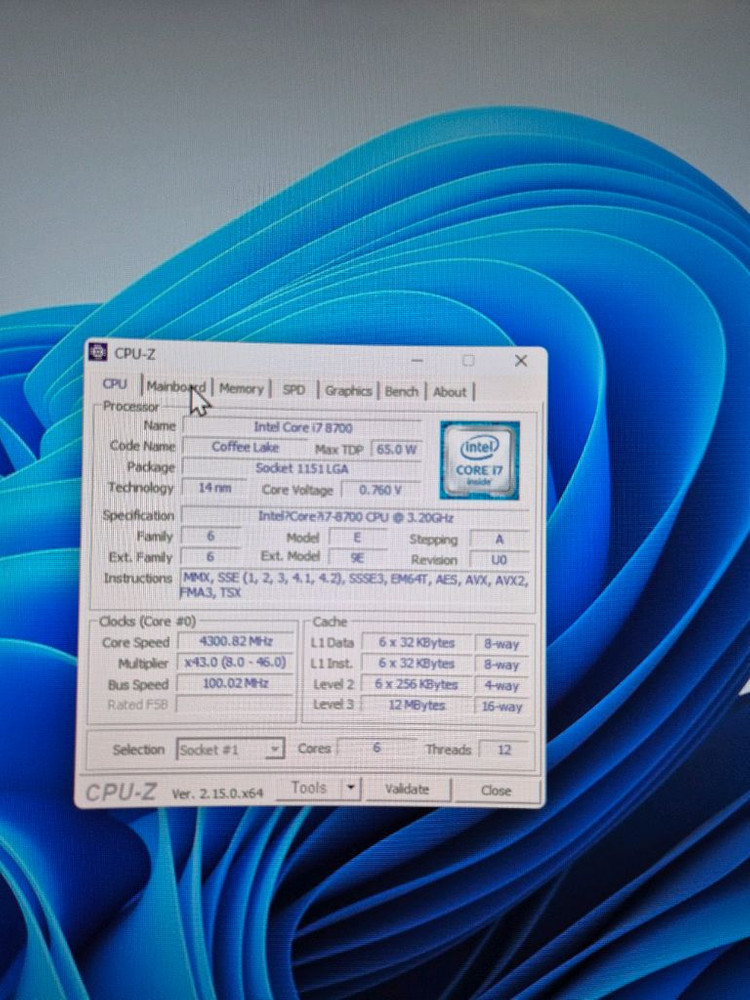Click the Validate button
Image resolution: width=750 pixels, height=1000 pixels.
[407, 789]
